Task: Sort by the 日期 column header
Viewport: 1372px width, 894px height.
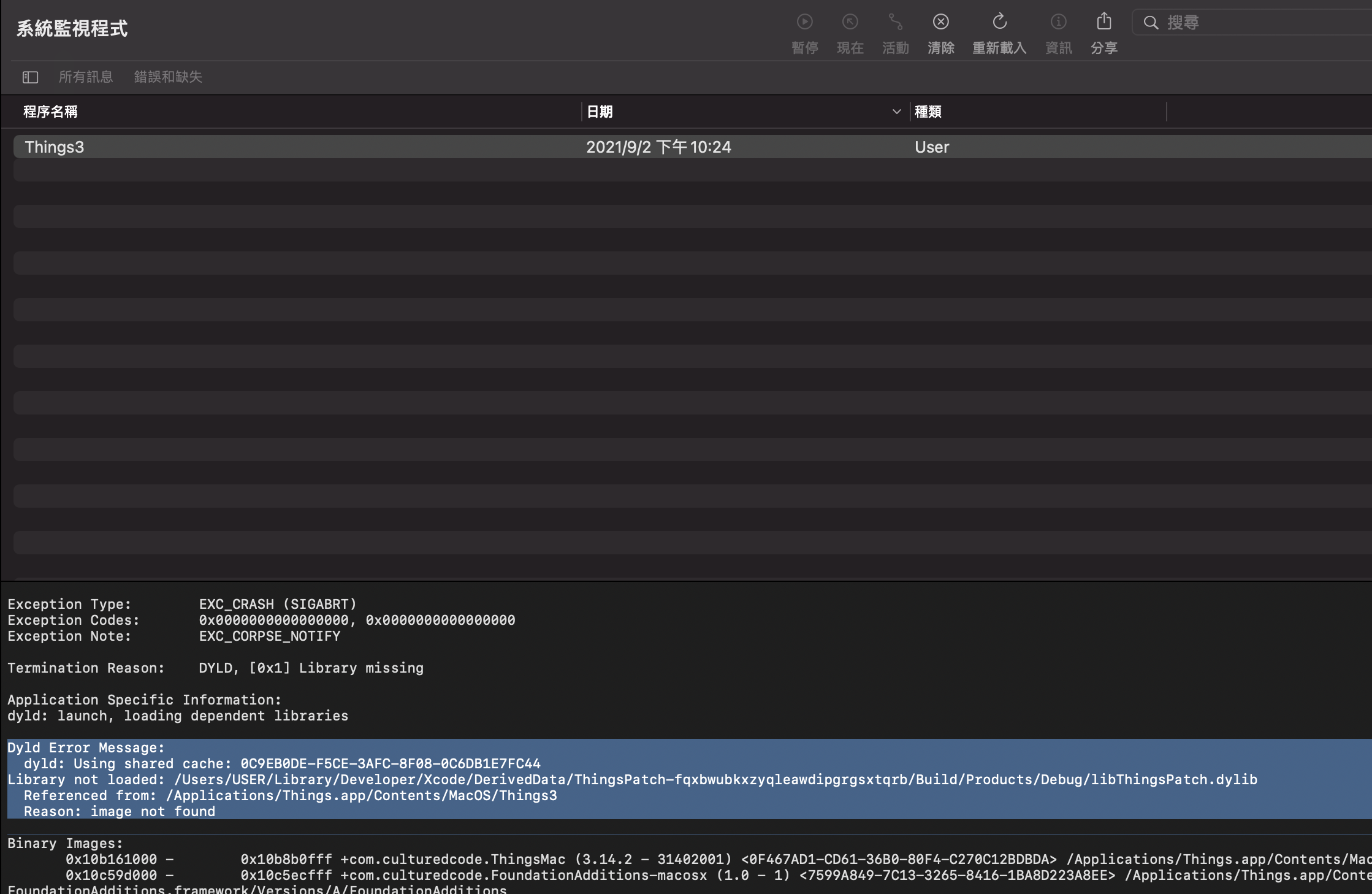Action: point(600,112)
